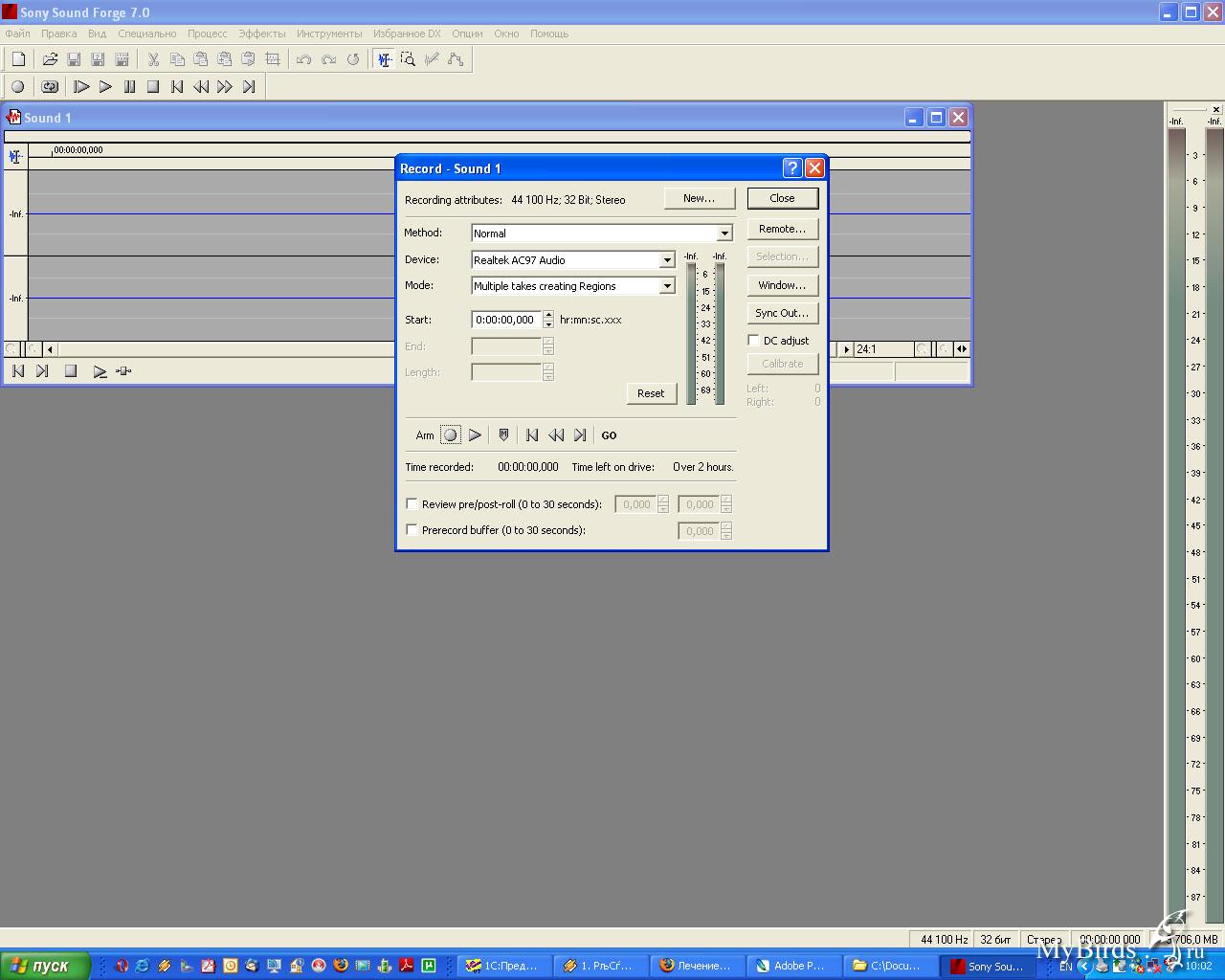The width and height of the screenshot is (1225, 980).
Task: Select the Pencil tool icon
Action: pos(432,59)
